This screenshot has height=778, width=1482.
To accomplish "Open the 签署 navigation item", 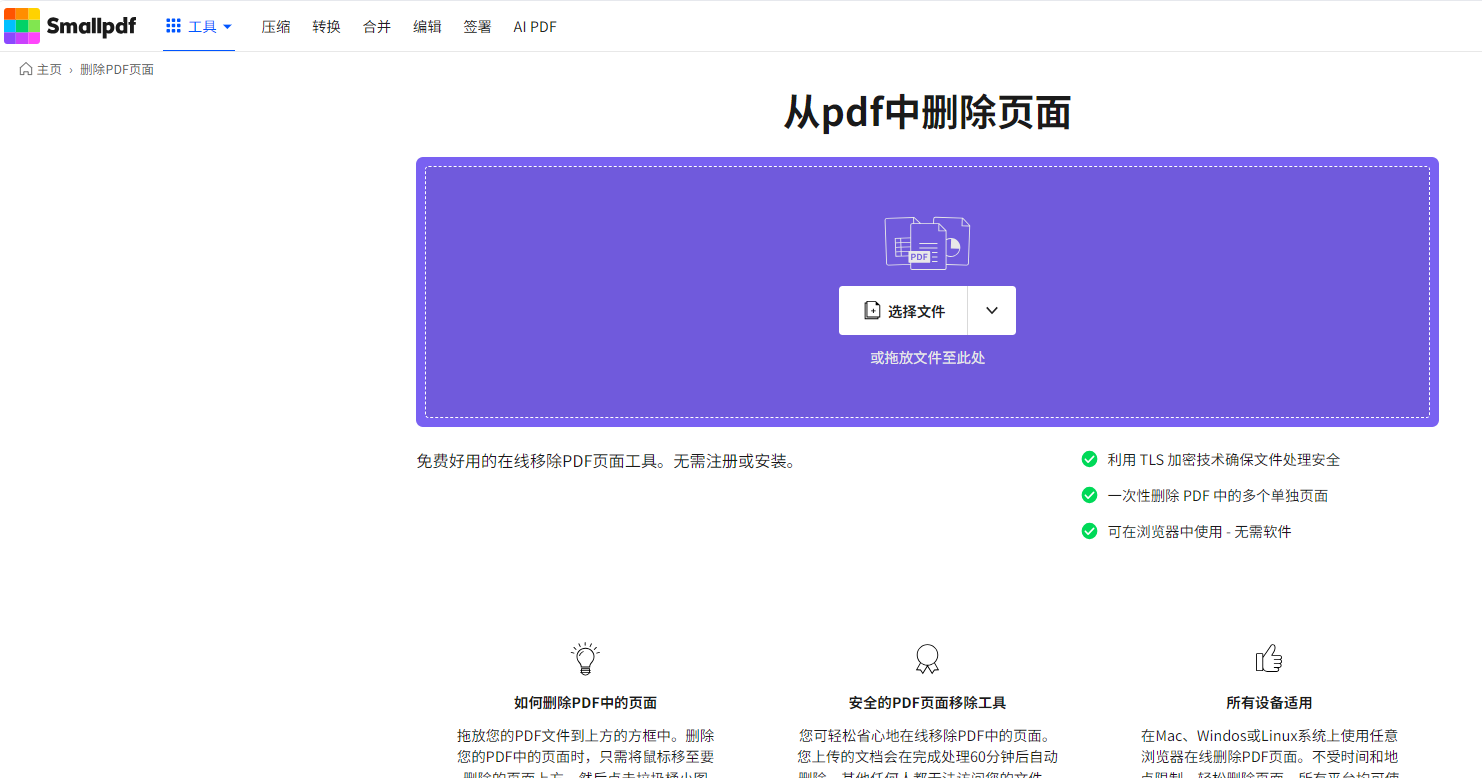I will [477, 27].
